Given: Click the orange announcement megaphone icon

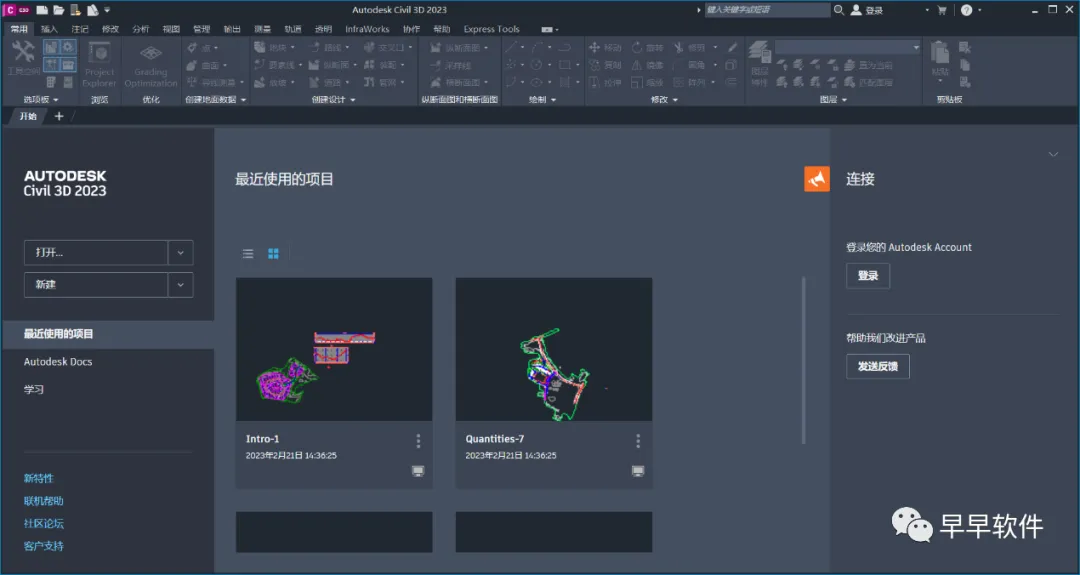Looking at the screenshot, I should 817,179.
